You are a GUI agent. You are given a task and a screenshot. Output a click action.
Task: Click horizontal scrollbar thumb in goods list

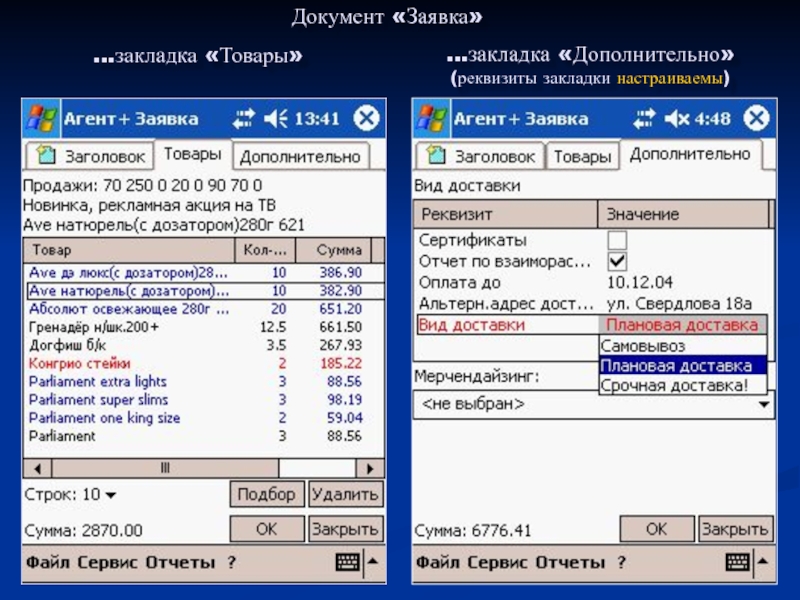(165, 468)
